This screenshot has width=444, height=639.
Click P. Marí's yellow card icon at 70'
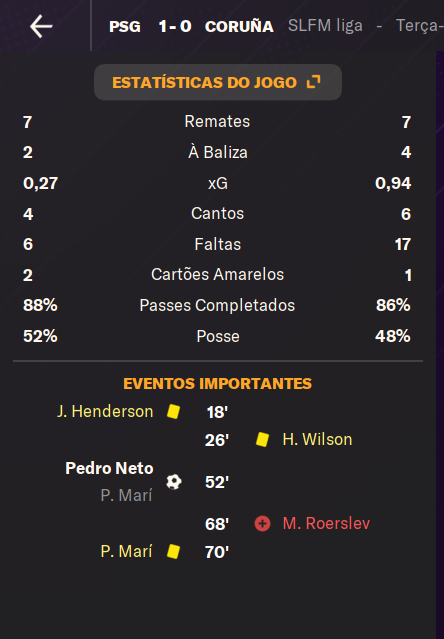[174, 551]
